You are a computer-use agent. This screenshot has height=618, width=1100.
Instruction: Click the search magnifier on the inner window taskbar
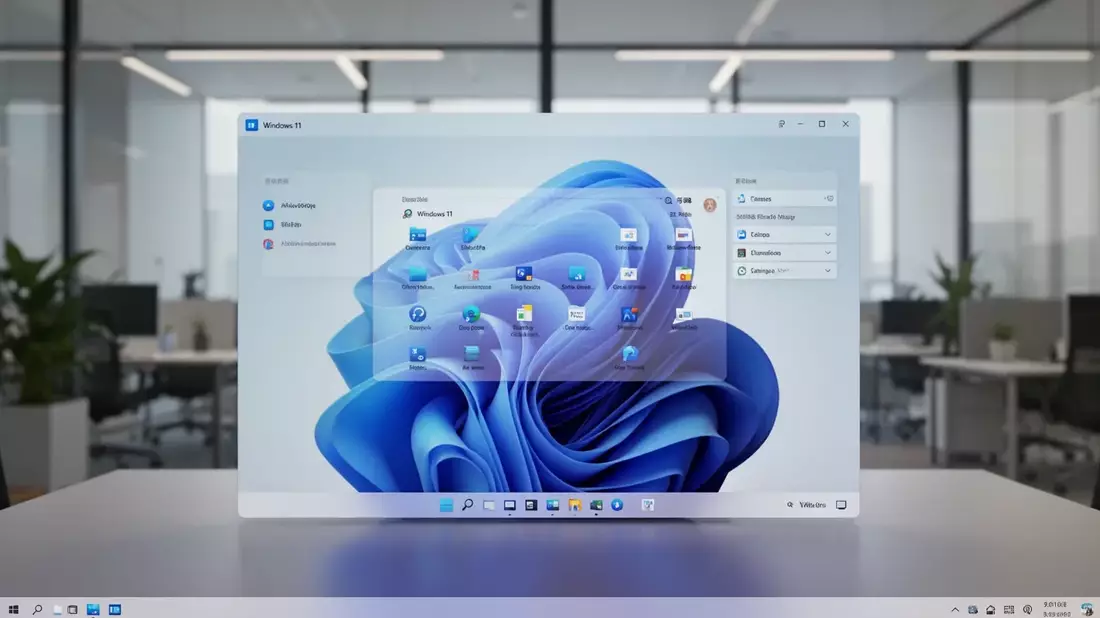tap(467, 504)
